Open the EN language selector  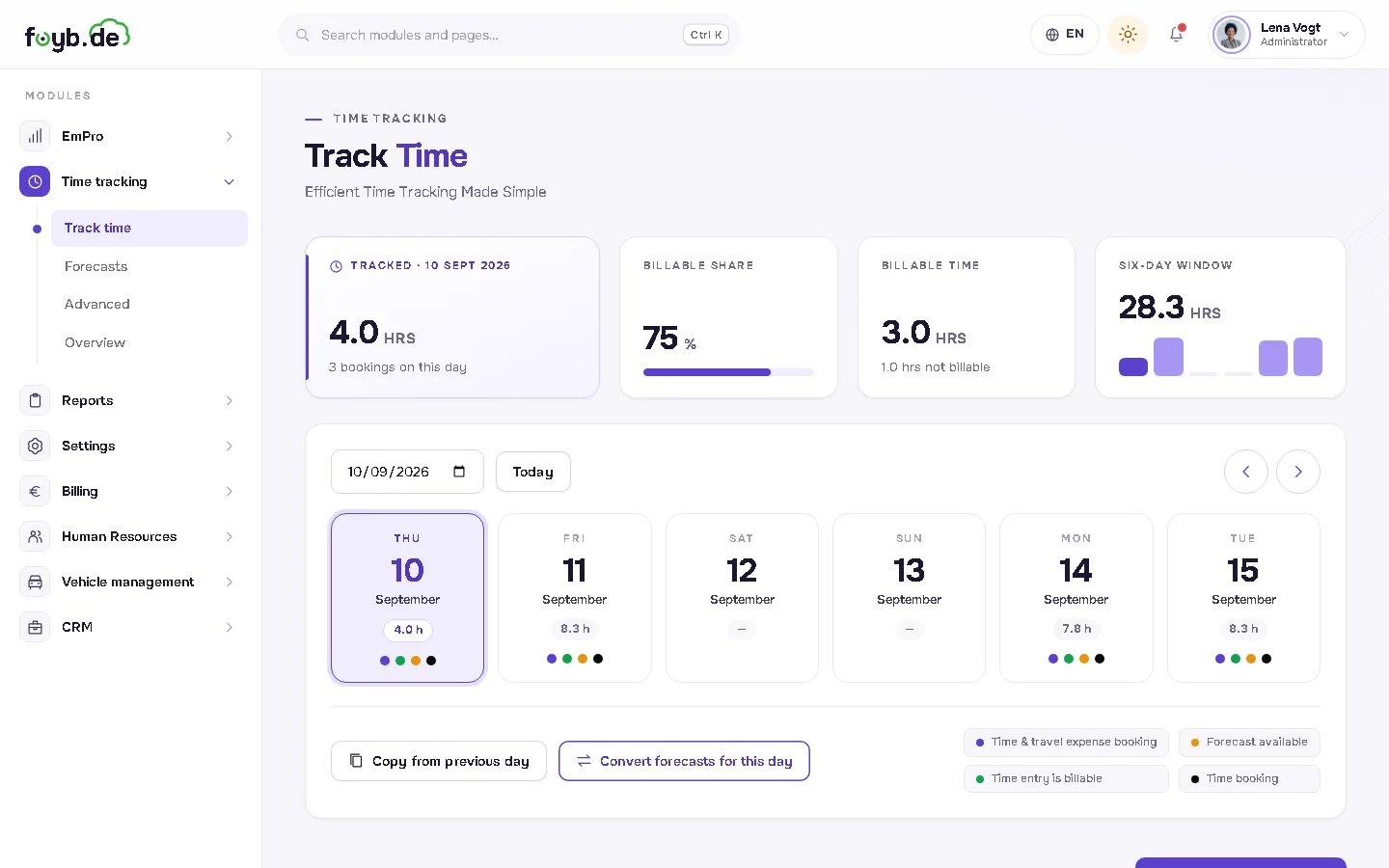click(x=1065, y=35)
